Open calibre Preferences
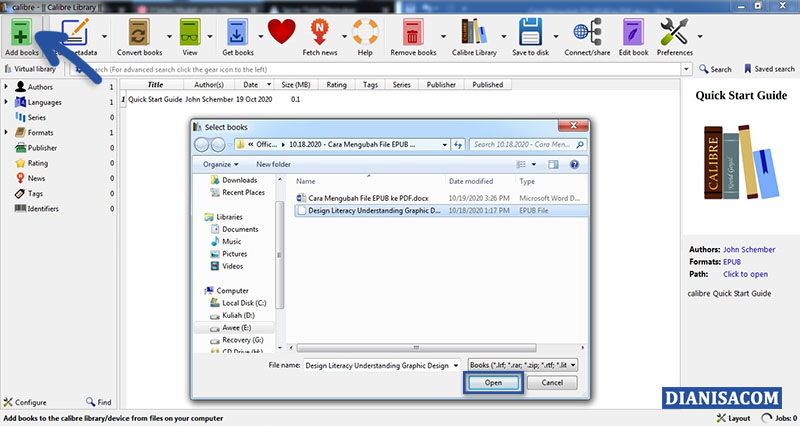The height and width of the screenshot is (426, 800). pos(675,34)
